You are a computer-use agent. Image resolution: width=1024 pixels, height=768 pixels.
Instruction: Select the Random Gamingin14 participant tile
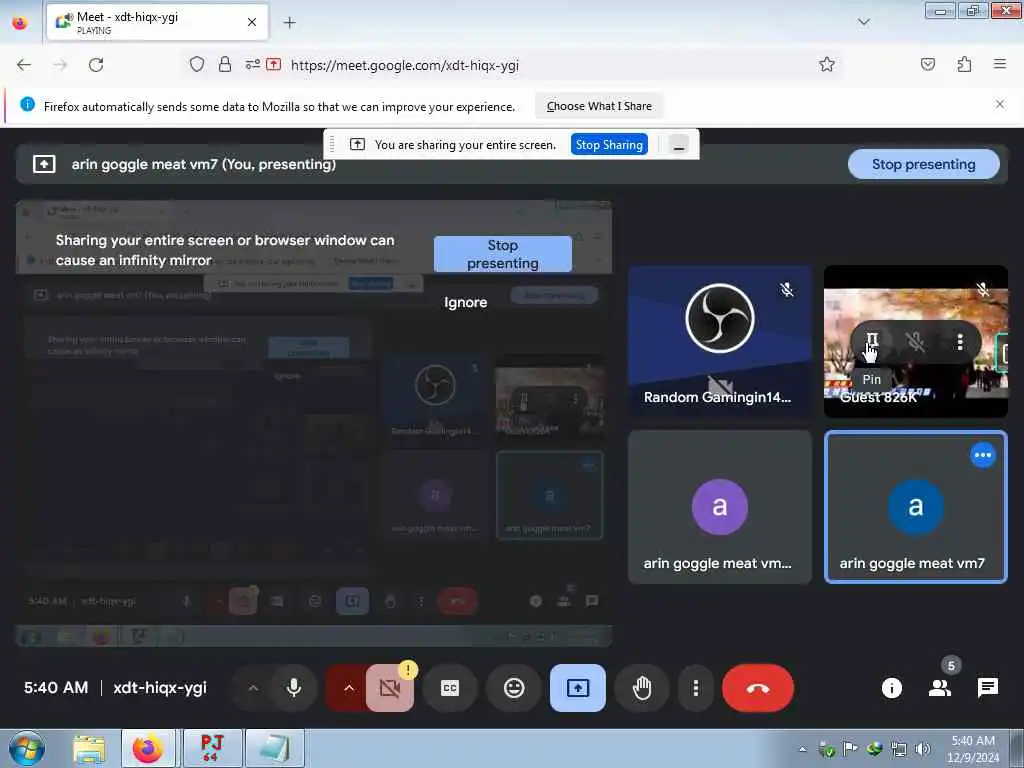[720, 341]
